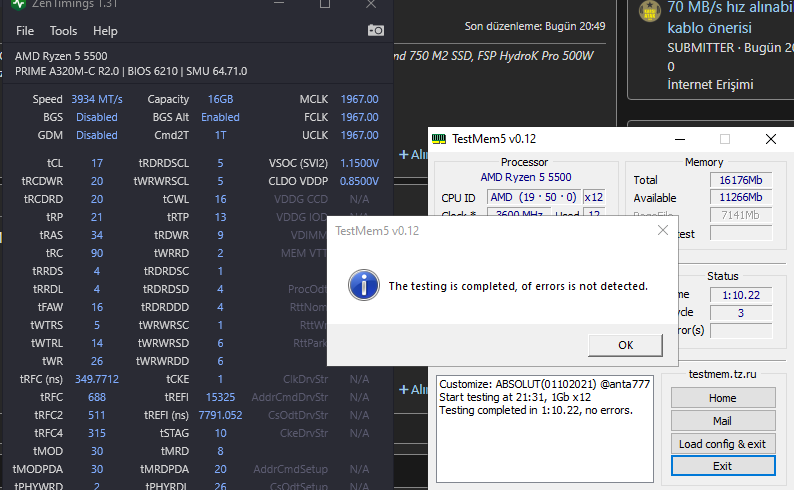Click the Available memory field 11266Mb
794x490 pixels.
click(x=741, y=197)
